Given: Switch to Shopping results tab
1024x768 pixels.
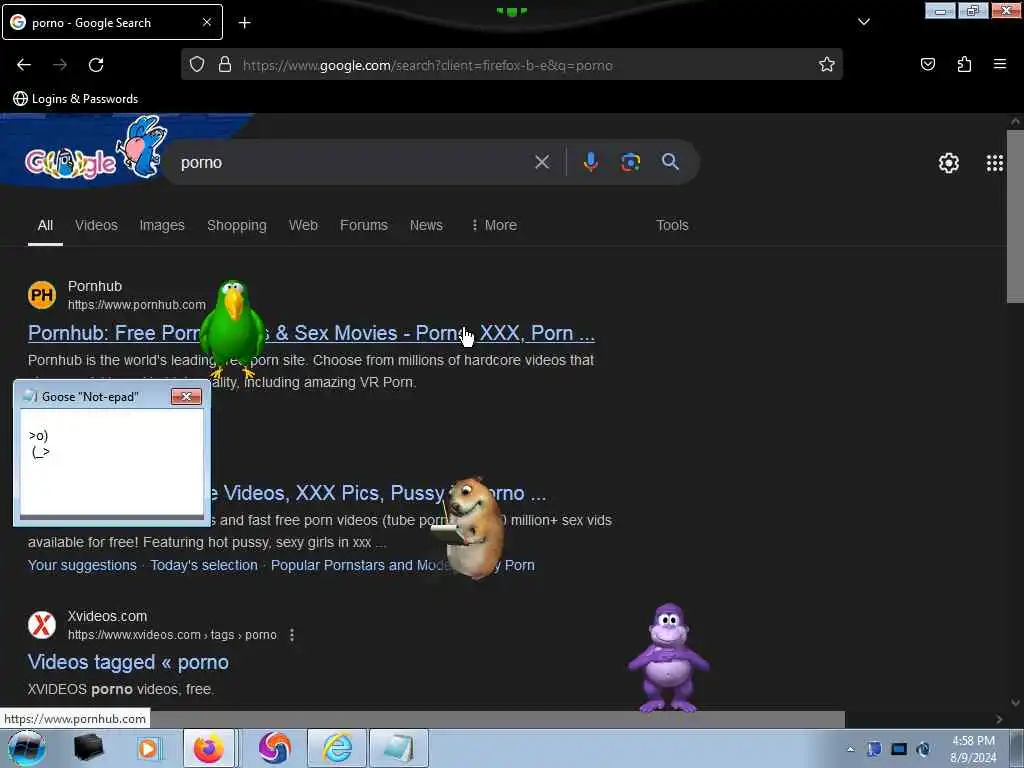Looking at the screenshot, I should point(236,225).
